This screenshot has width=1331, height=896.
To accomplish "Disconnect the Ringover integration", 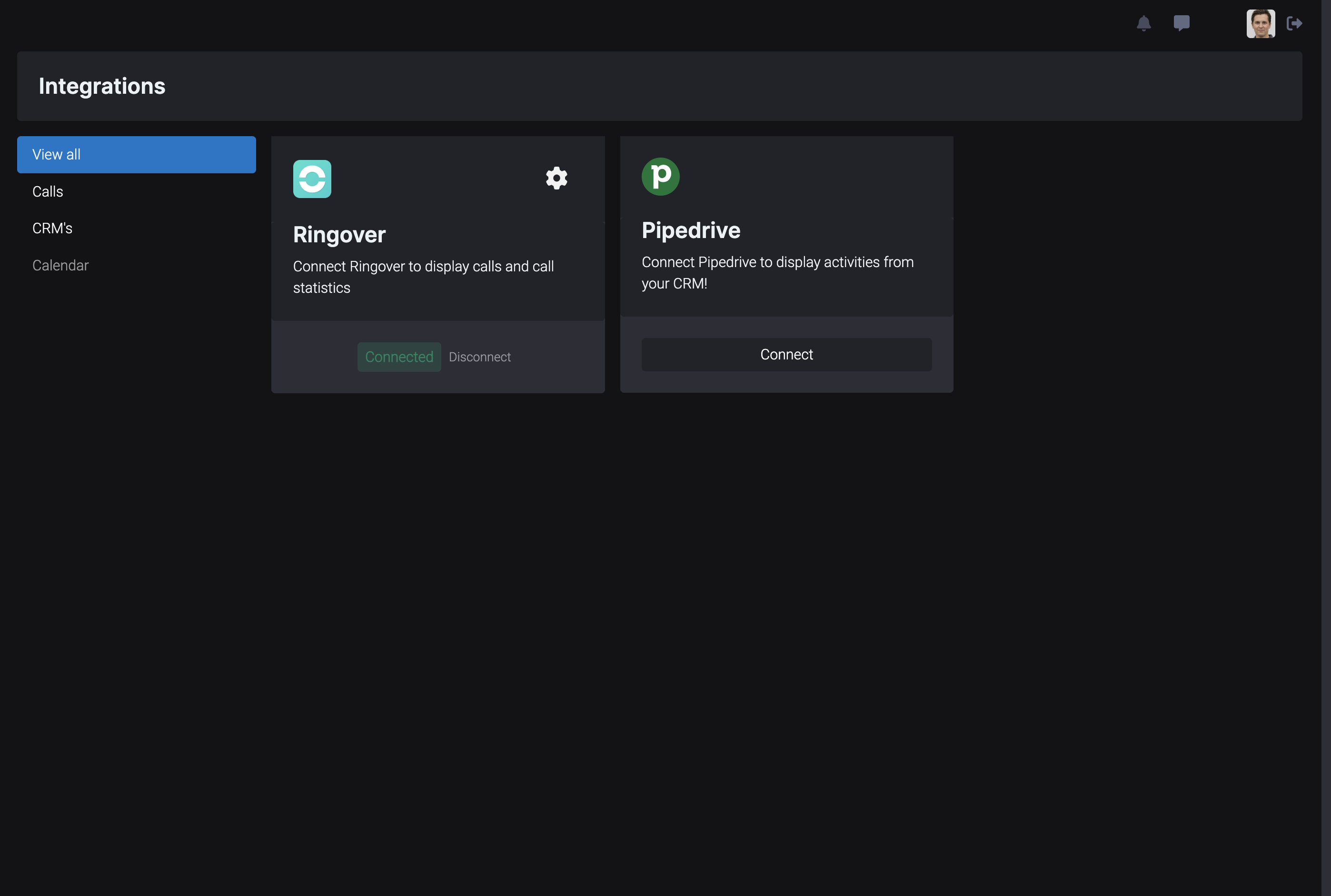I will pos(480,357).
